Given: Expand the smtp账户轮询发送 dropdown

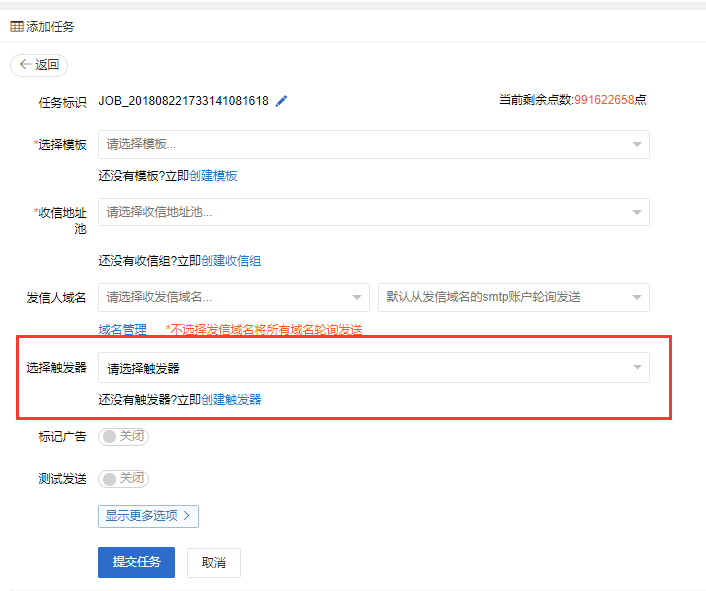Looking at the screenshot, I should pos(513,297).
